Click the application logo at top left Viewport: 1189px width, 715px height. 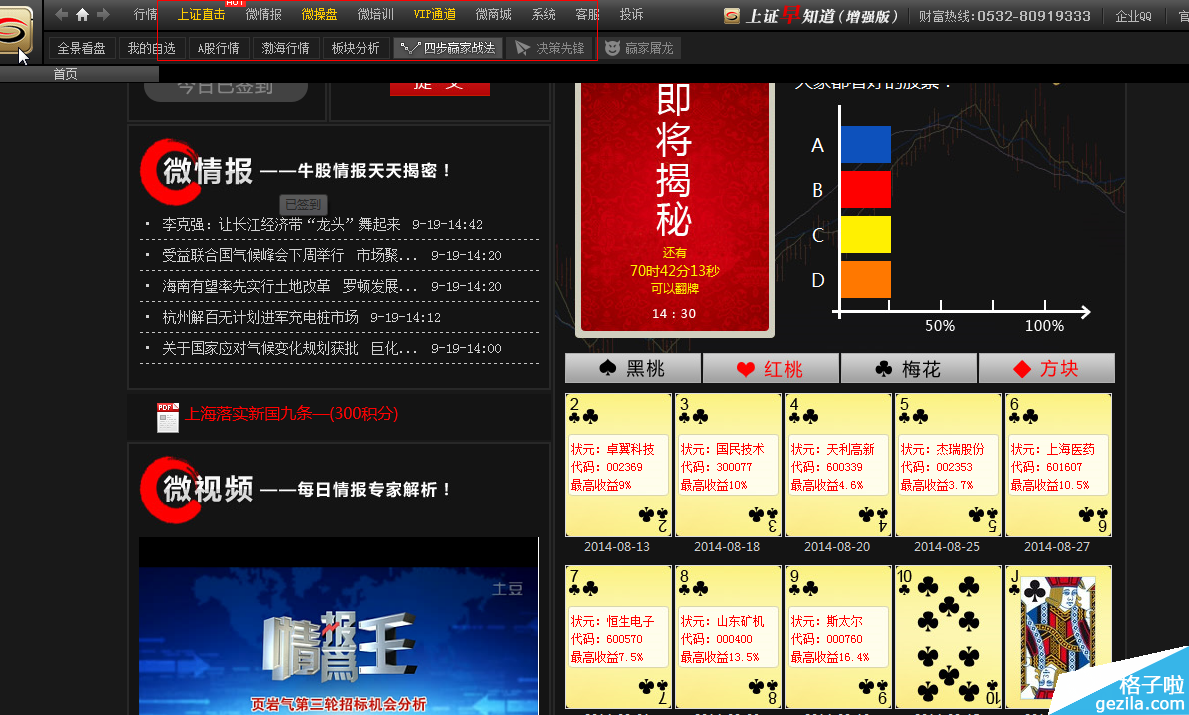[x=19, y=30]
